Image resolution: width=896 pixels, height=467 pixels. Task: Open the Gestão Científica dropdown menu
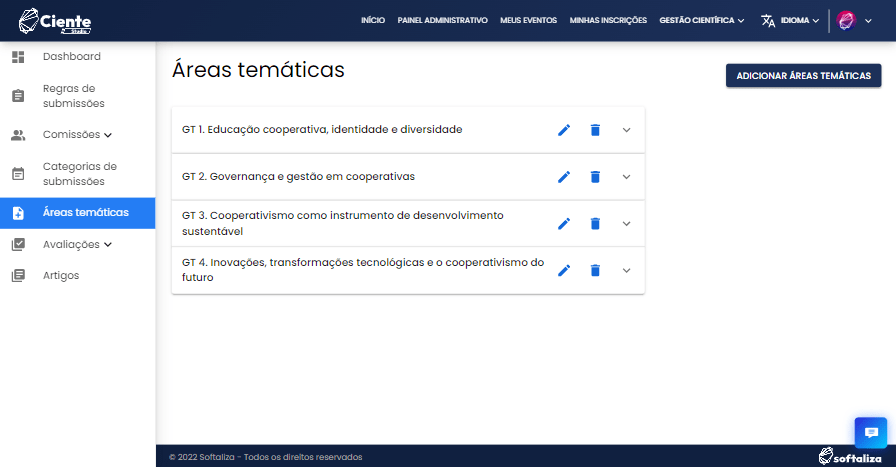[702, 21]
